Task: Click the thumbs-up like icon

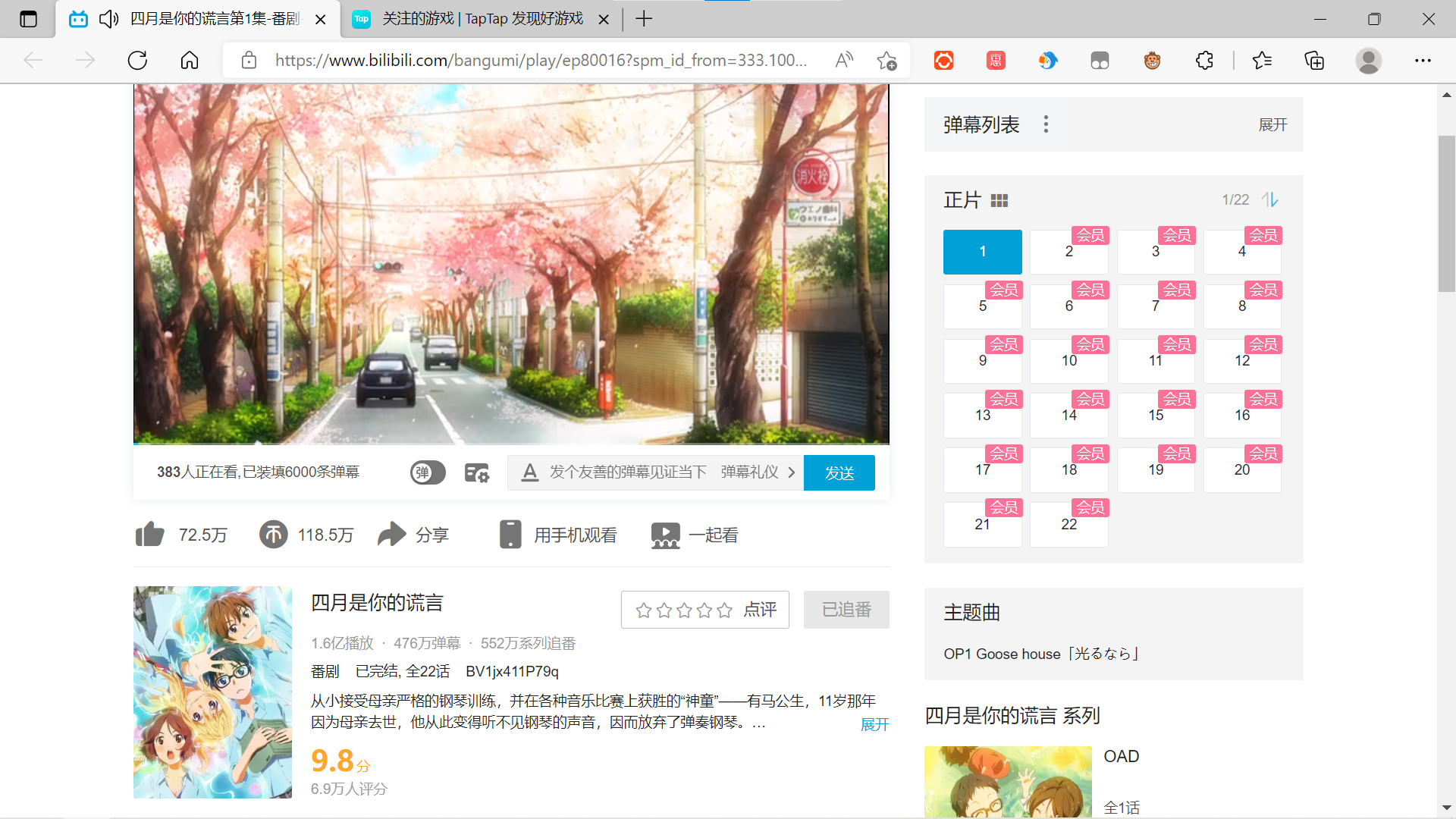Action: click(150, 535)
